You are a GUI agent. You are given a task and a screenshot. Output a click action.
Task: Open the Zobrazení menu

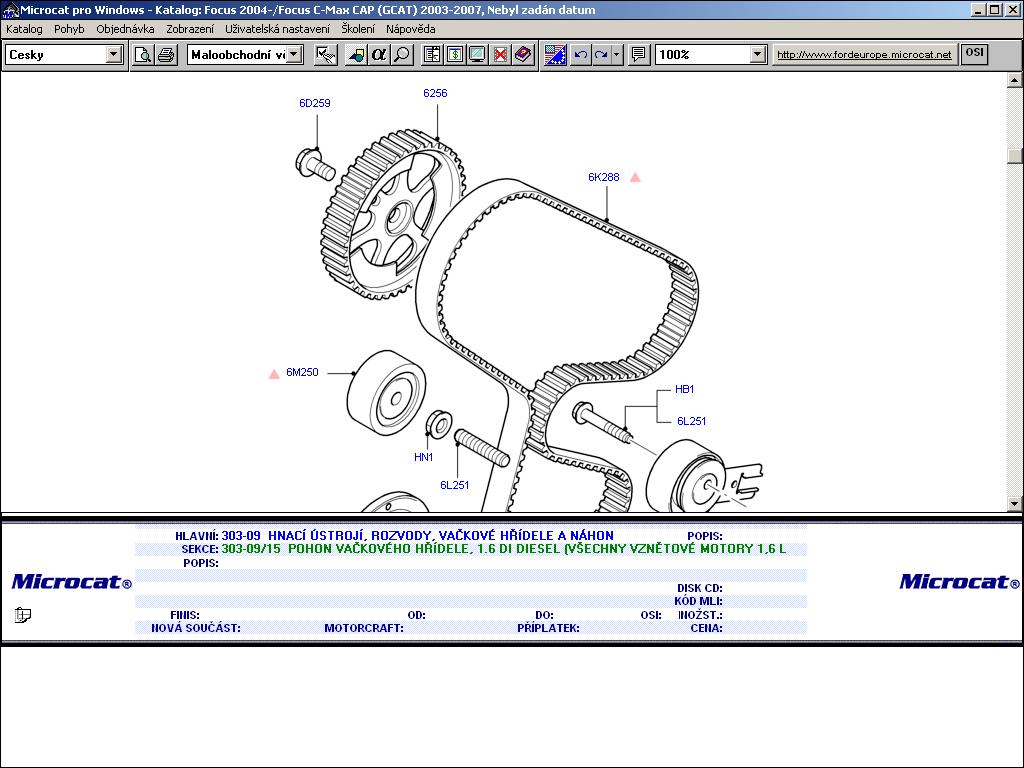(189, 29)
